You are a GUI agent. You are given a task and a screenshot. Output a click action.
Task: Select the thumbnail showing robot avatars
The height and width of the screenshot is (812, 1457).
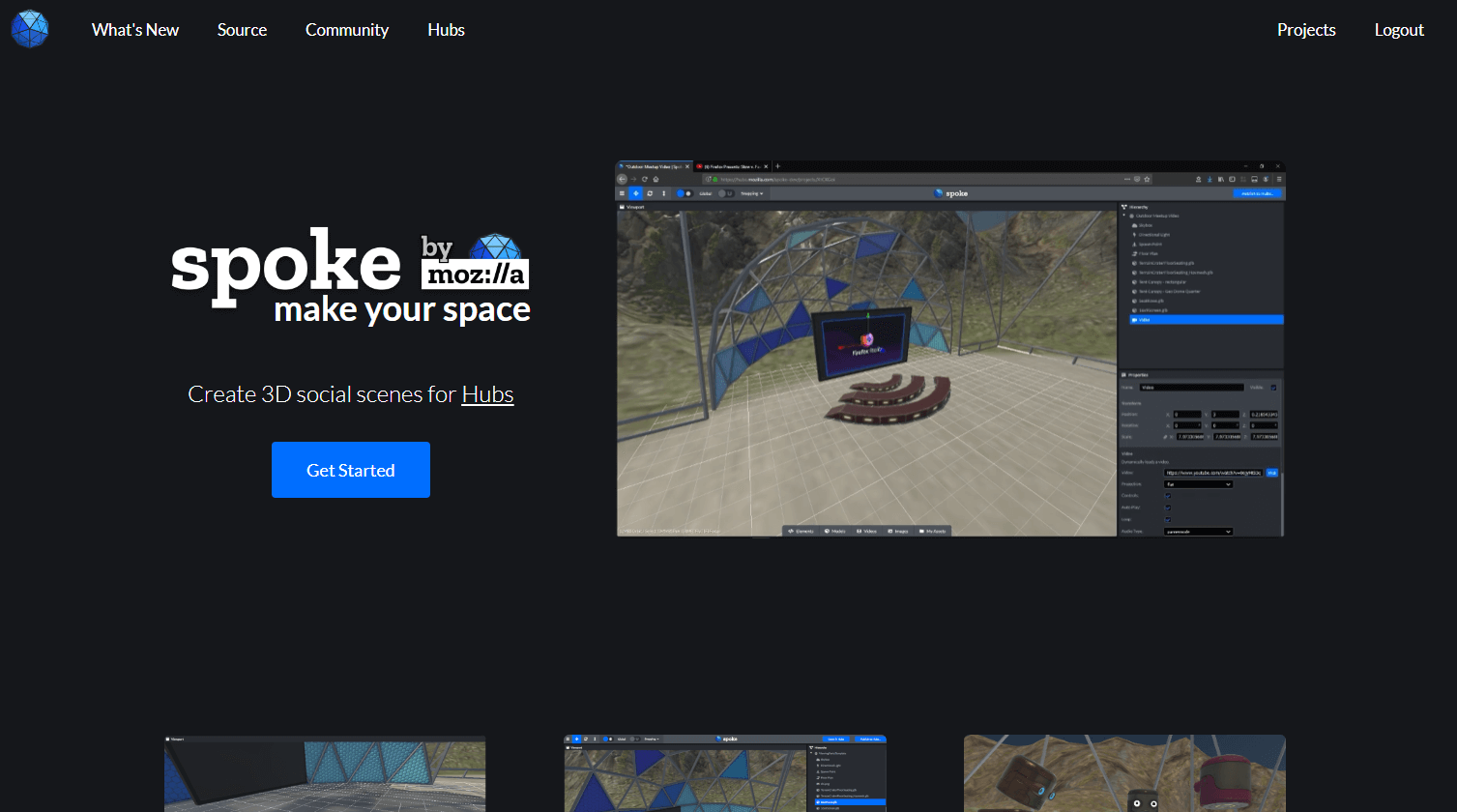tap(1124, 773)
